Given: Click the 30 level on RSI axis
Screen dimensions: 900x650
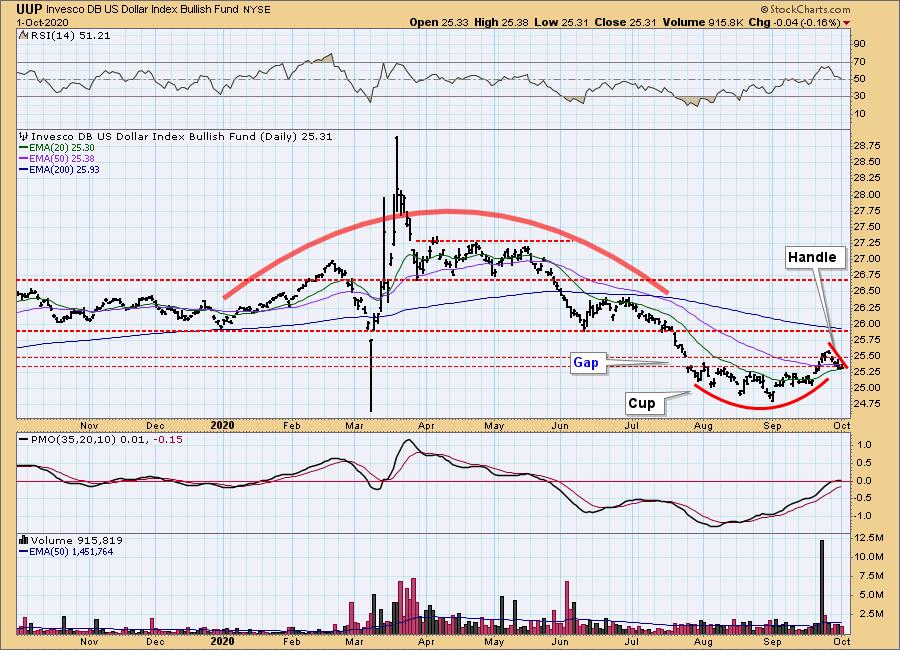Looking at the screenshot, I should click(x=859, y=96).
